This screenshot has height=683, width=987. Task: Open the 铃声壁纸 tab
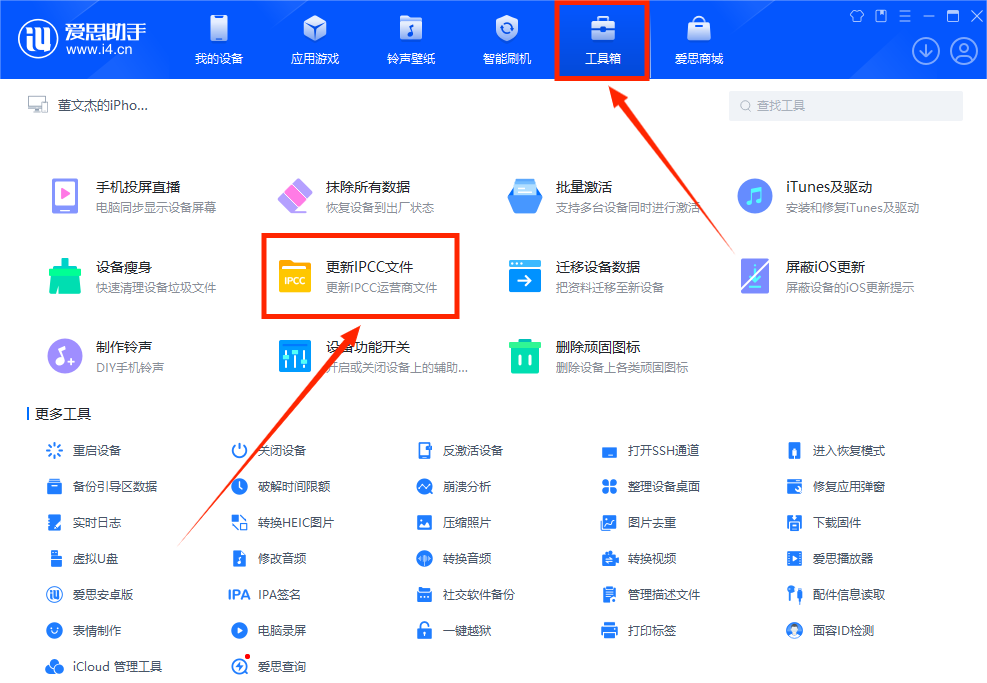[x=410, y=40]
